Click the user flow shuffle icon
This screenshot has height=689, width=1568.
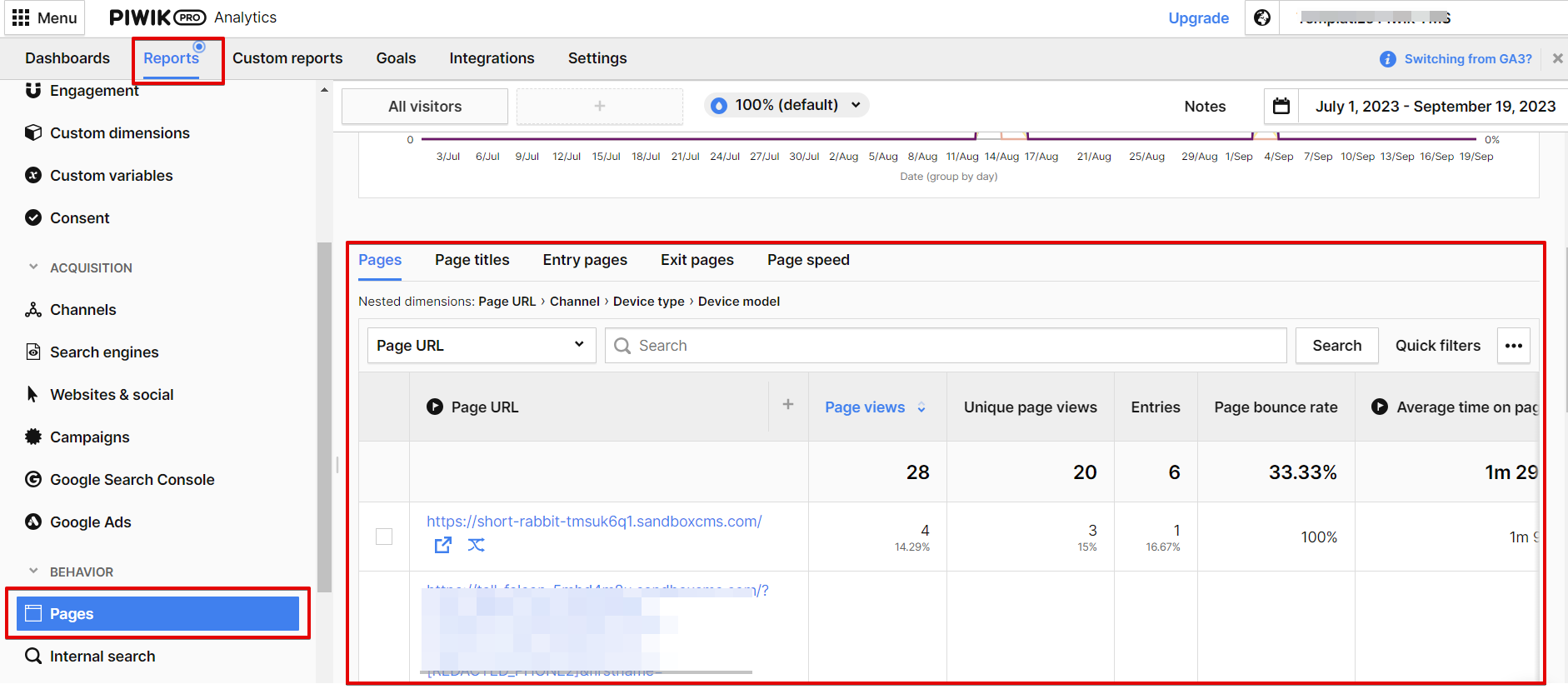[x=476, y=545]
